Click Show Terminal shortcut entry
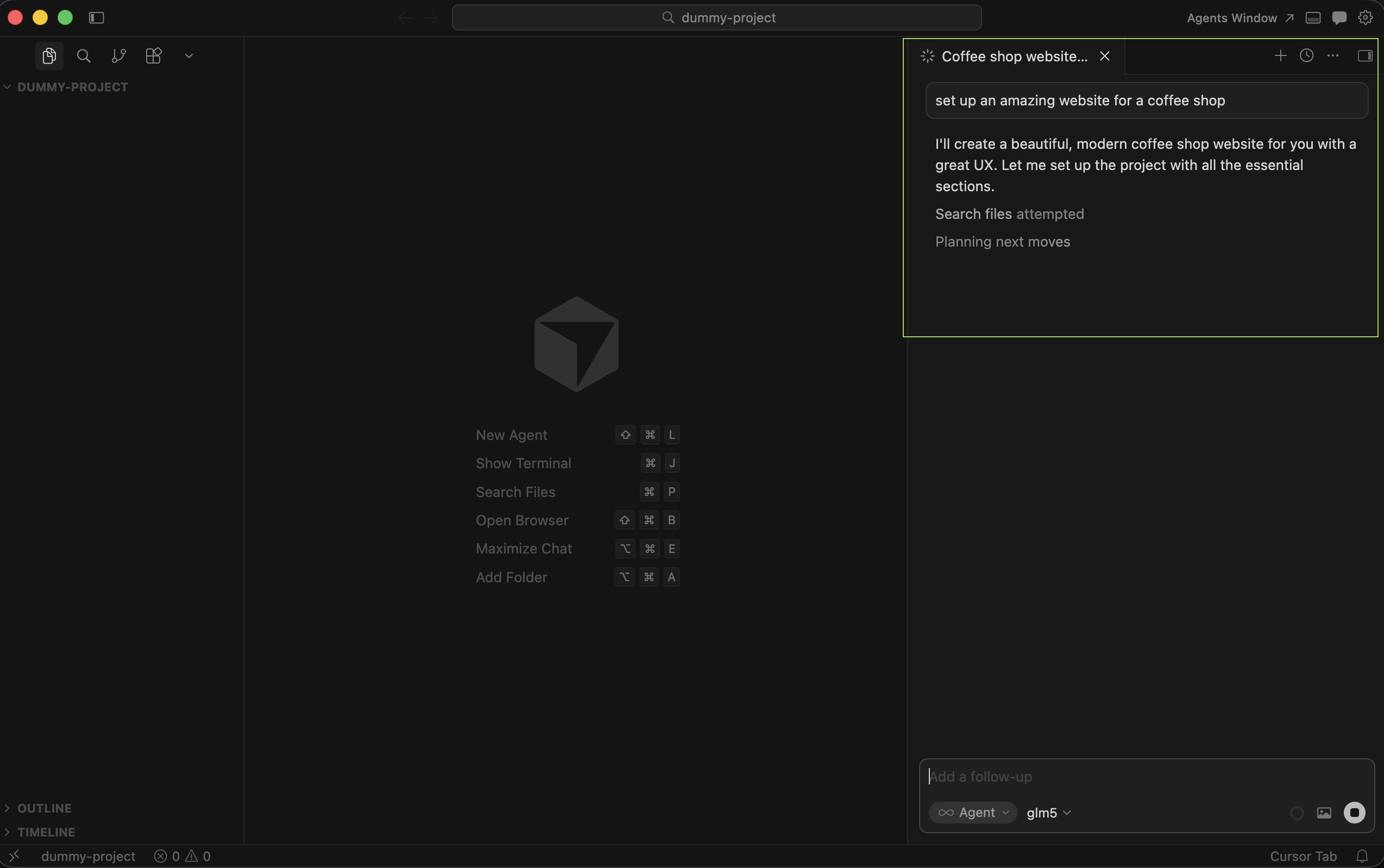 577,463
